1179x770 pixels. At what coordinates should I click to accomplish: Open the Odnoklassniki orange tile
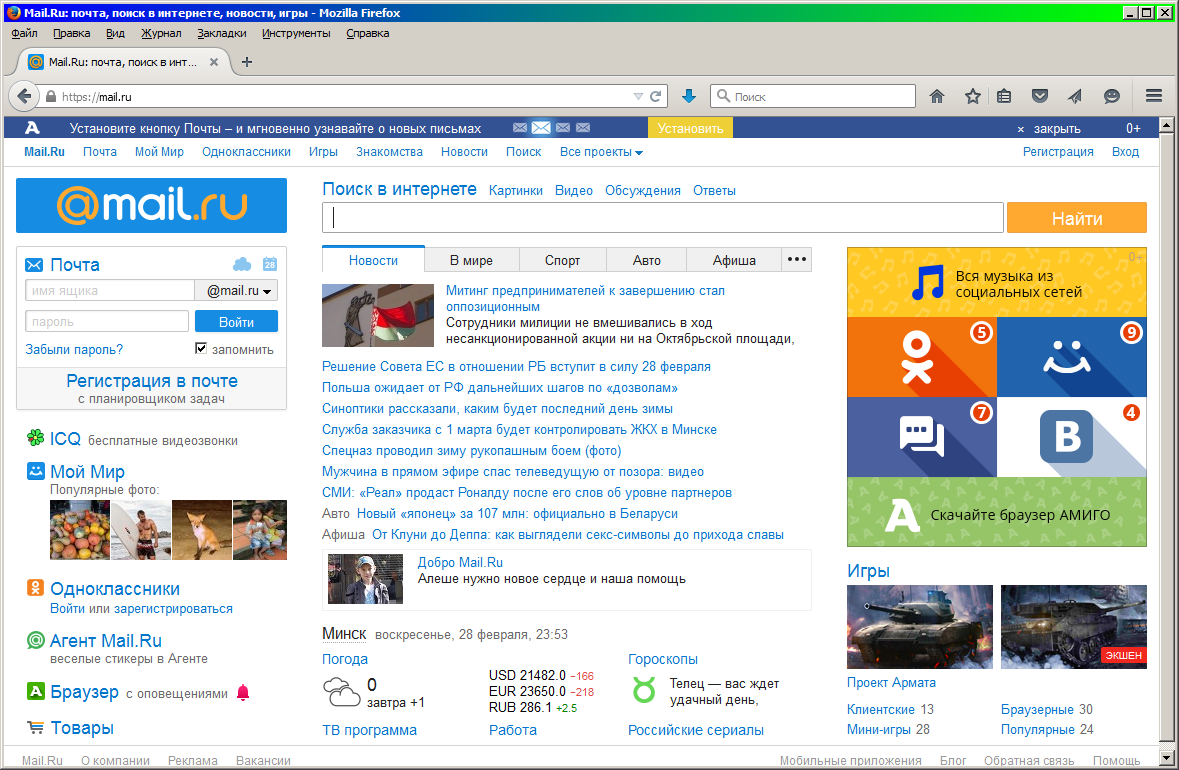[x=921, y=357]
